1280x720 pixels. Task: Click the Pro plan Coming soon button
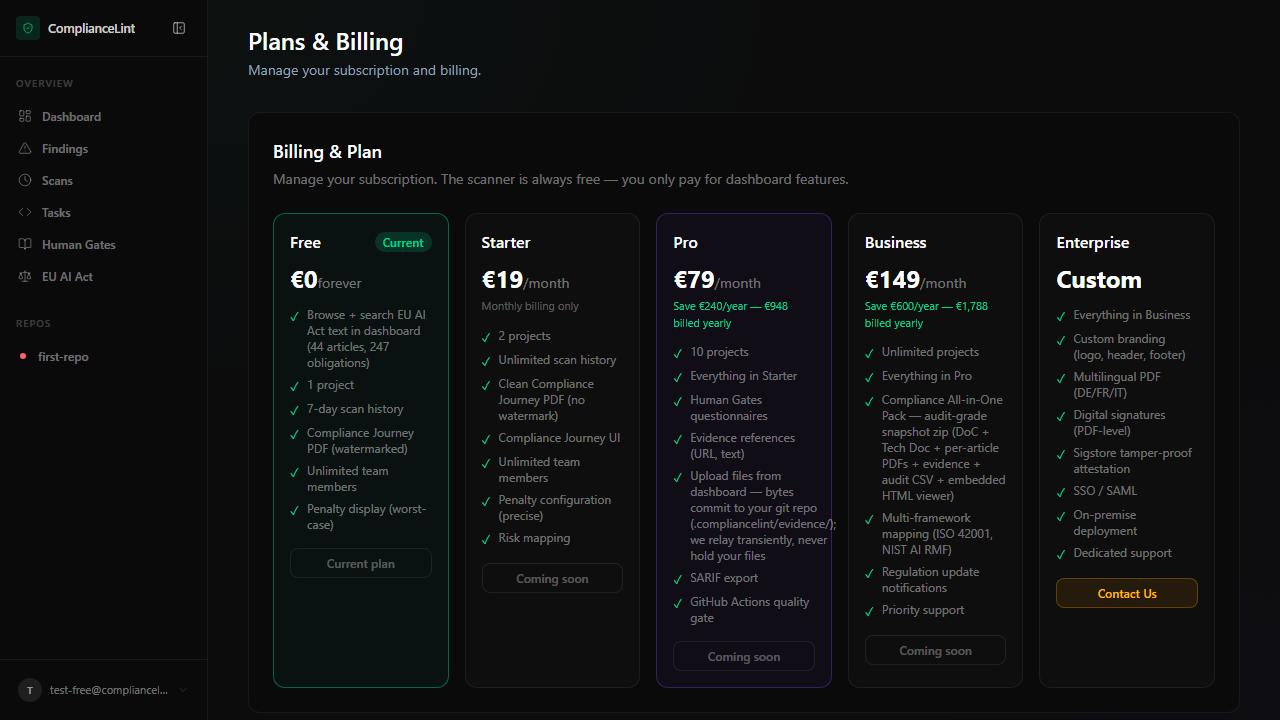pos(743,657)
